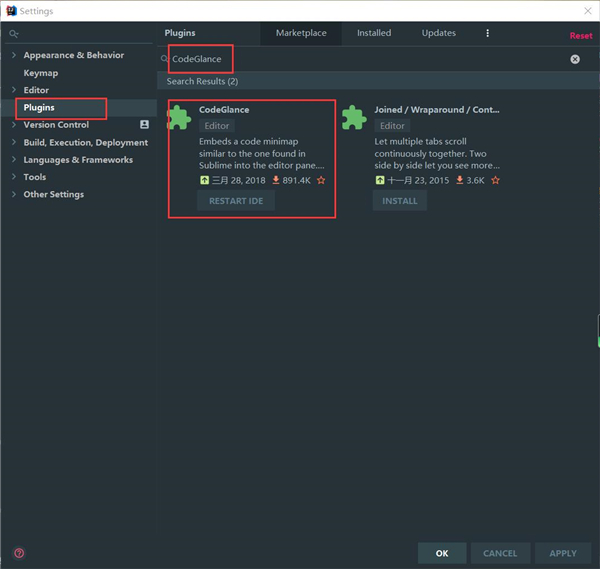Screen dimensions: 600x569
Task: Select the Marketplace tab
Action: click(x=301, y=33)
